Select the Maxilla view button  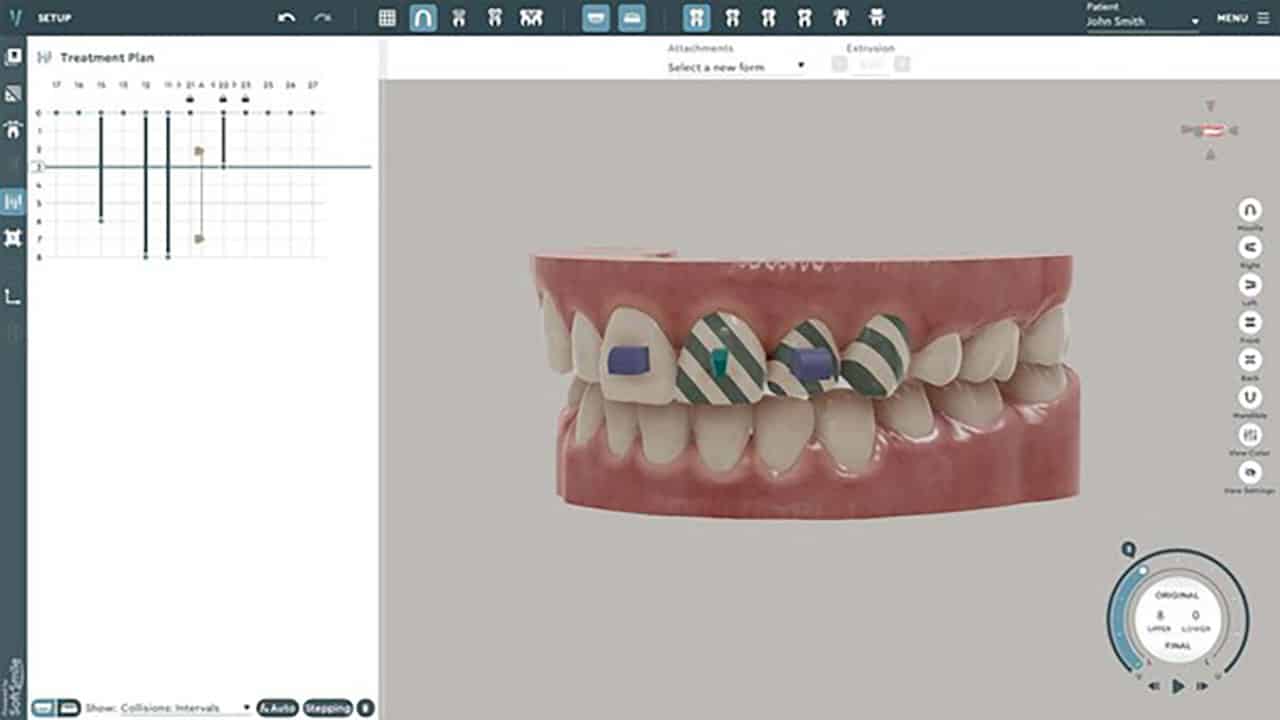pyautogui.click(x=1249, y=210)
